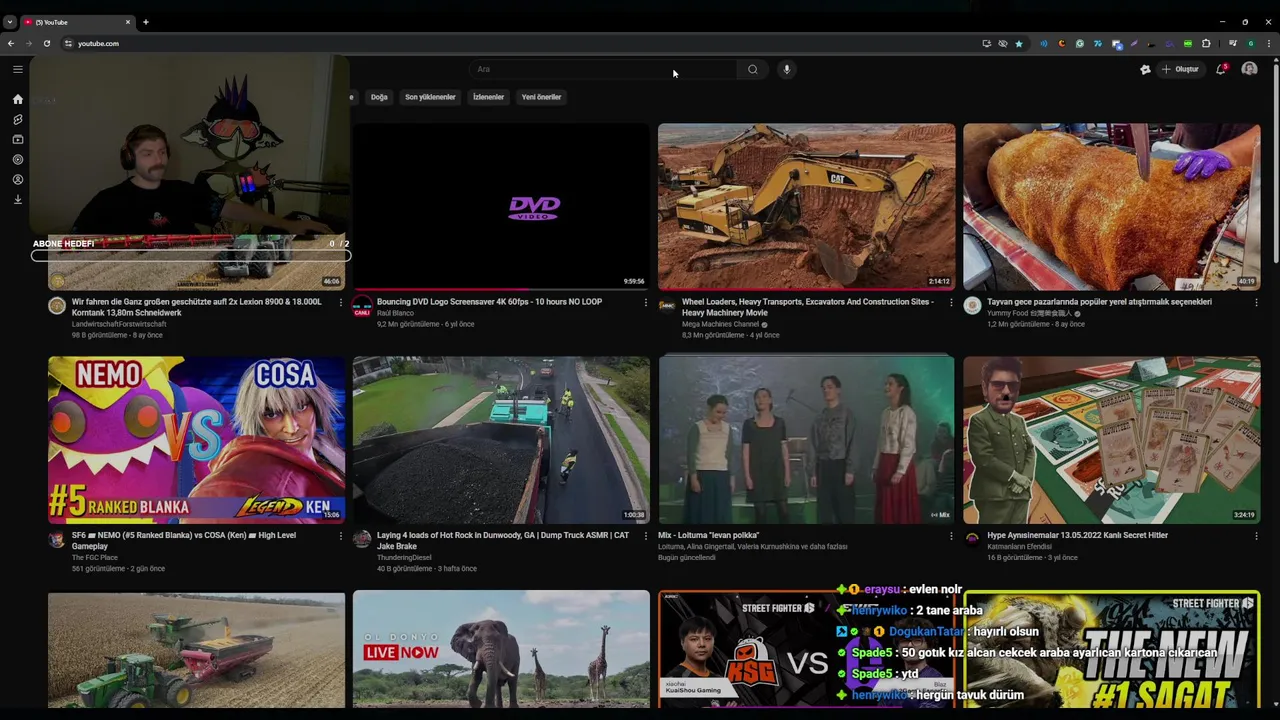Select the Yeni öneriler chip
Screen dimensions: 1280x720
point(541,97)
